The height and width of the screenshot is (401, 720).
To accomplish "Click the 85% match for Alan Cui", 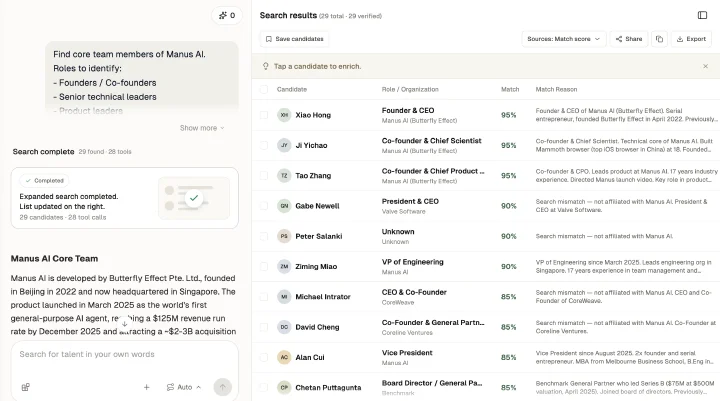I will point(508,357).
